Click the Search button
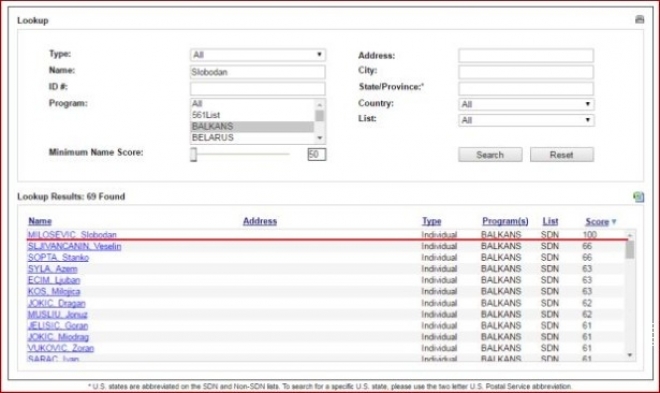Viewport: 660px width, 393px height. tap(490, 155)
